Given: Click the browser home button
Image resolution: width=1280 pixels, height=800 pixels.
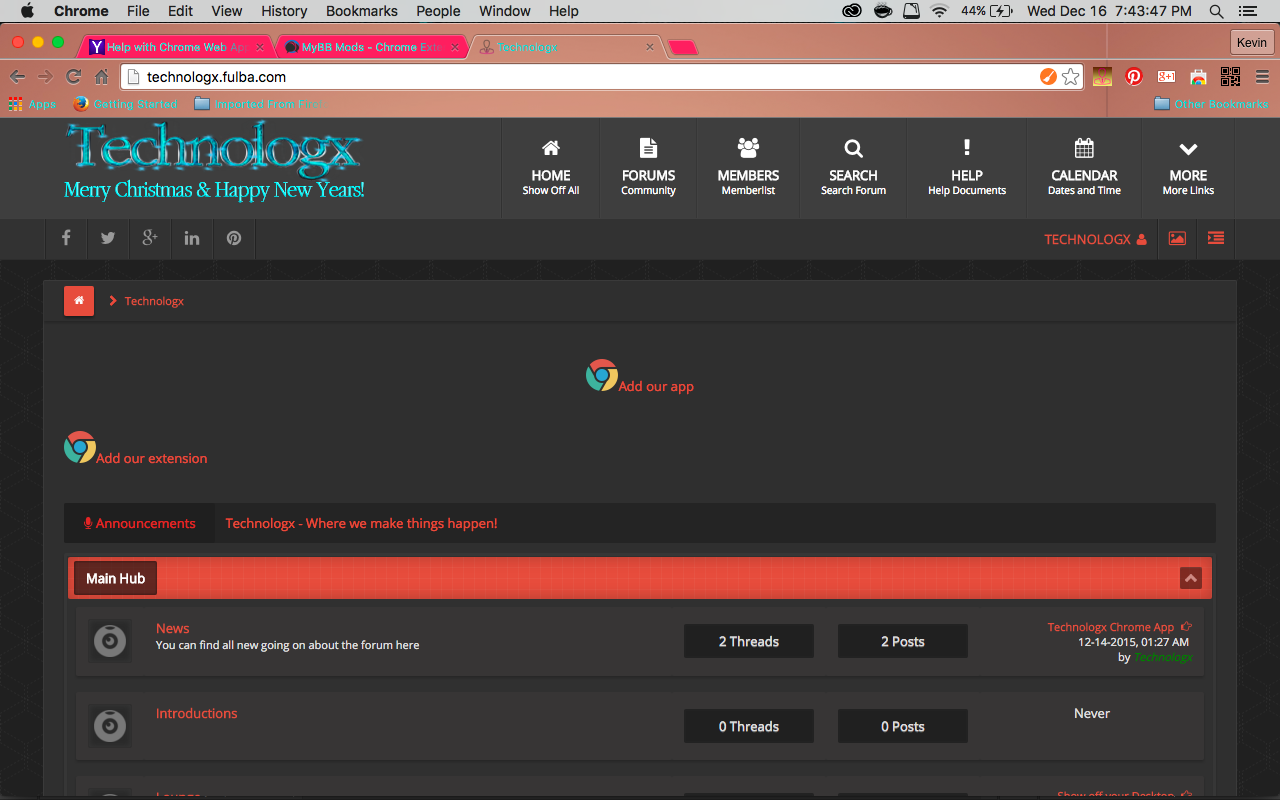Looking at the screenshot, I should coord(101,77).
